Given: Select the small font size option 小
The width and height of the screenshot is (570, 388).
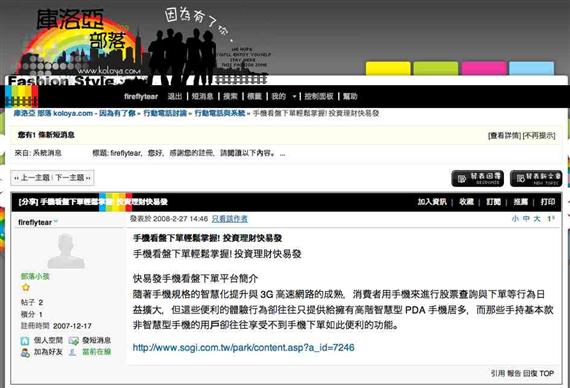Looking at the screenshot, I should coord(515,219).
